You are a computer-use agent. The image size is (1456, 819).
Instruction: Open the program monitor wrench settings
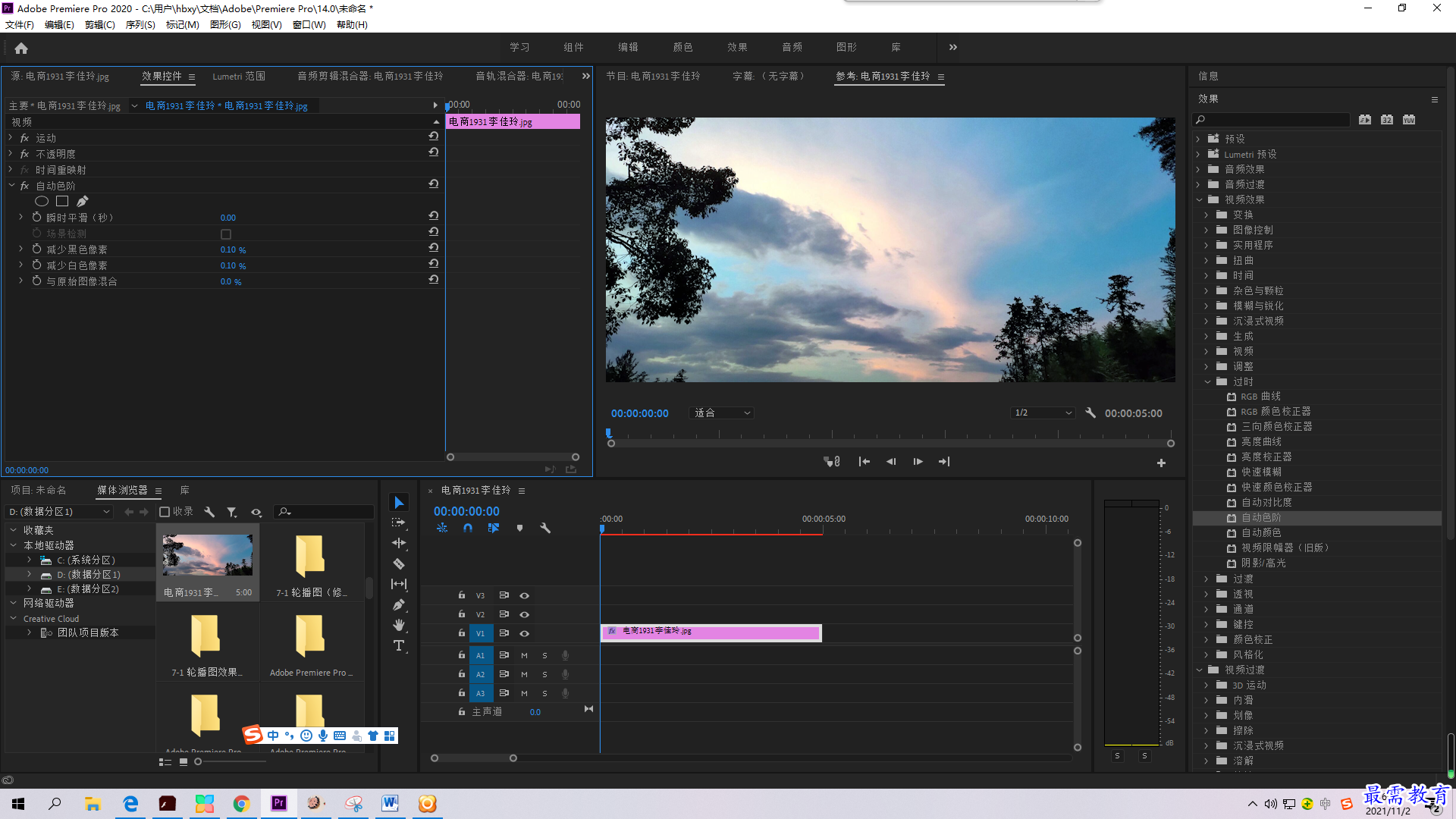[1090, 413]
